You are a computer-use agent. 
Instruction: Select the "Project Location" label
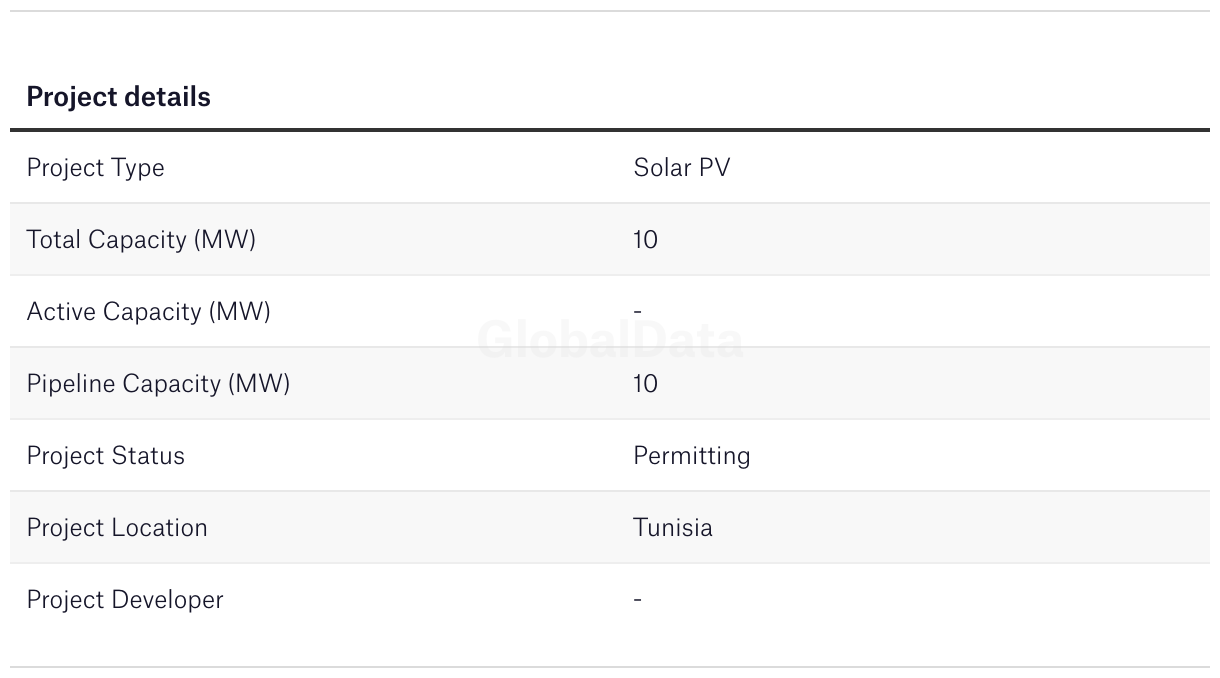(117, 528)
